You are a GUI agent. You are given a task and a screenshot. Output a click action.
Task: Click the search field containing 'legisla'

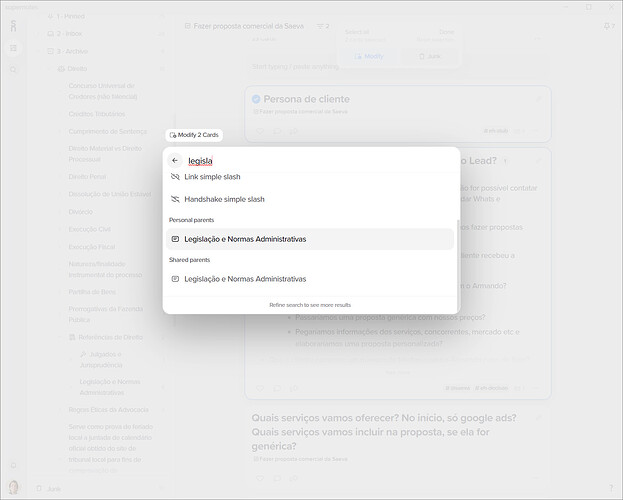[x=318, y=161]
